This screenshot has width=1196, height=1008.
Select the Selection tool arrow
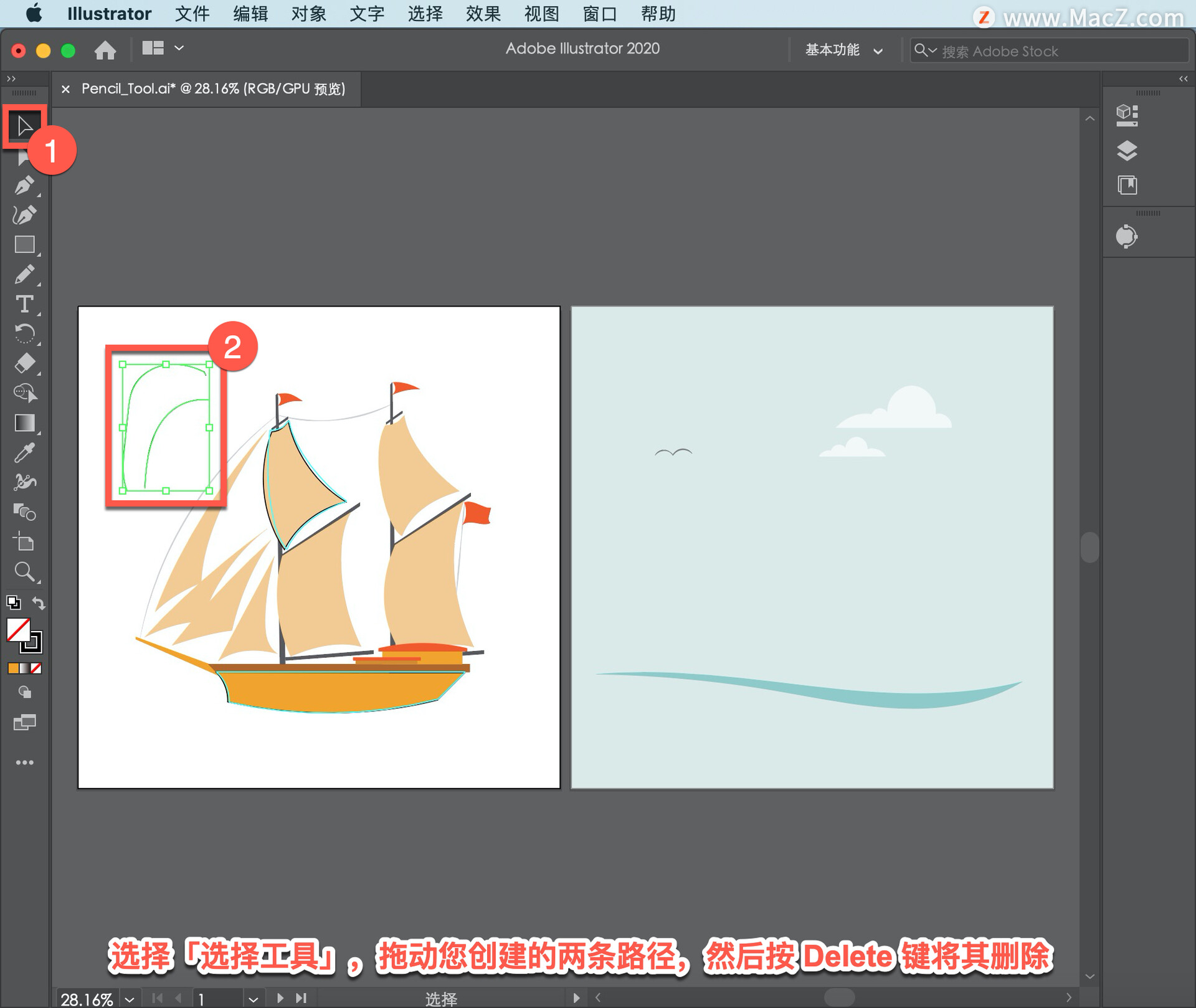tap(24, 126)
